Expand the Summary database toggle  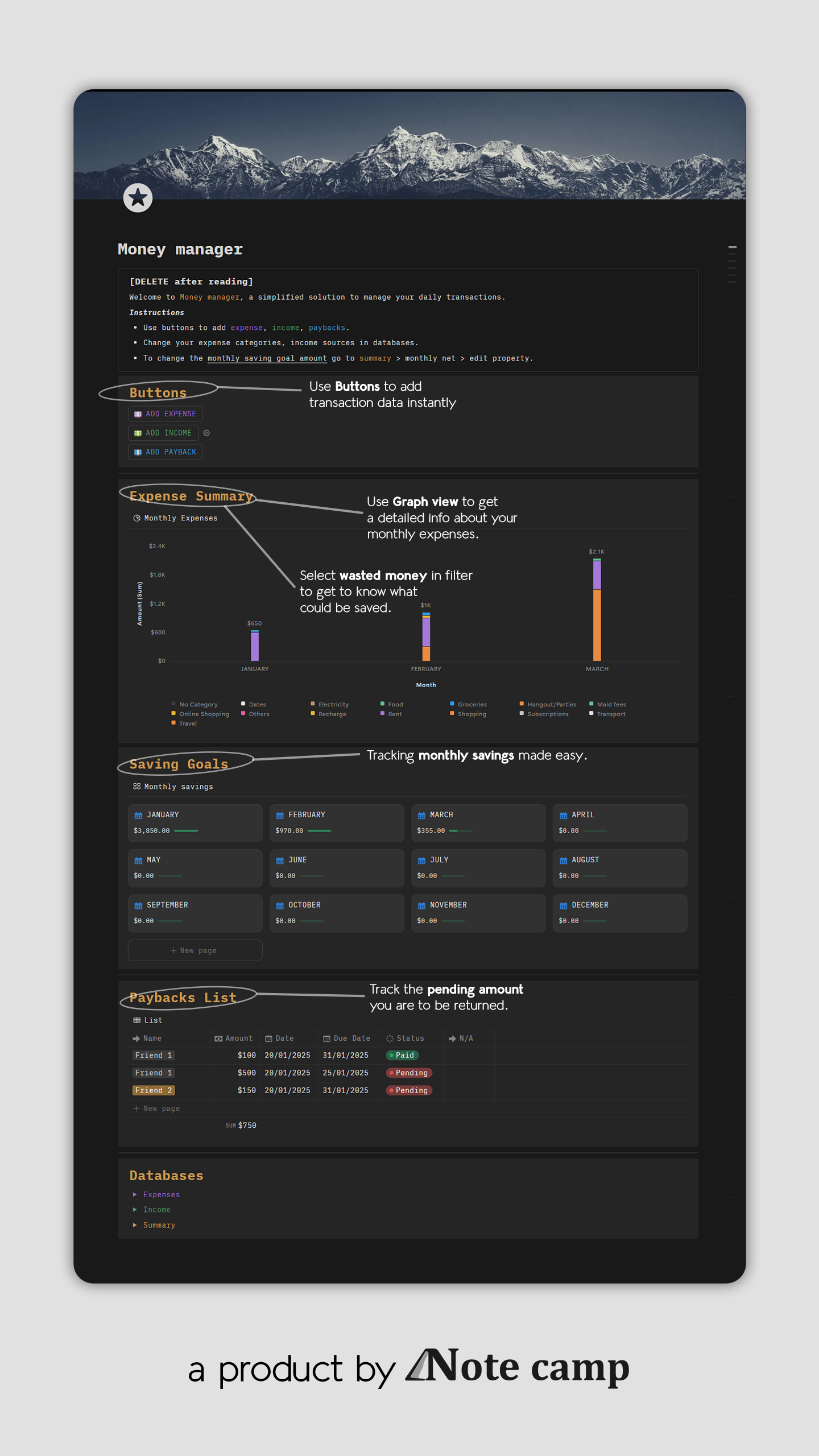(x=135, y=1225)
